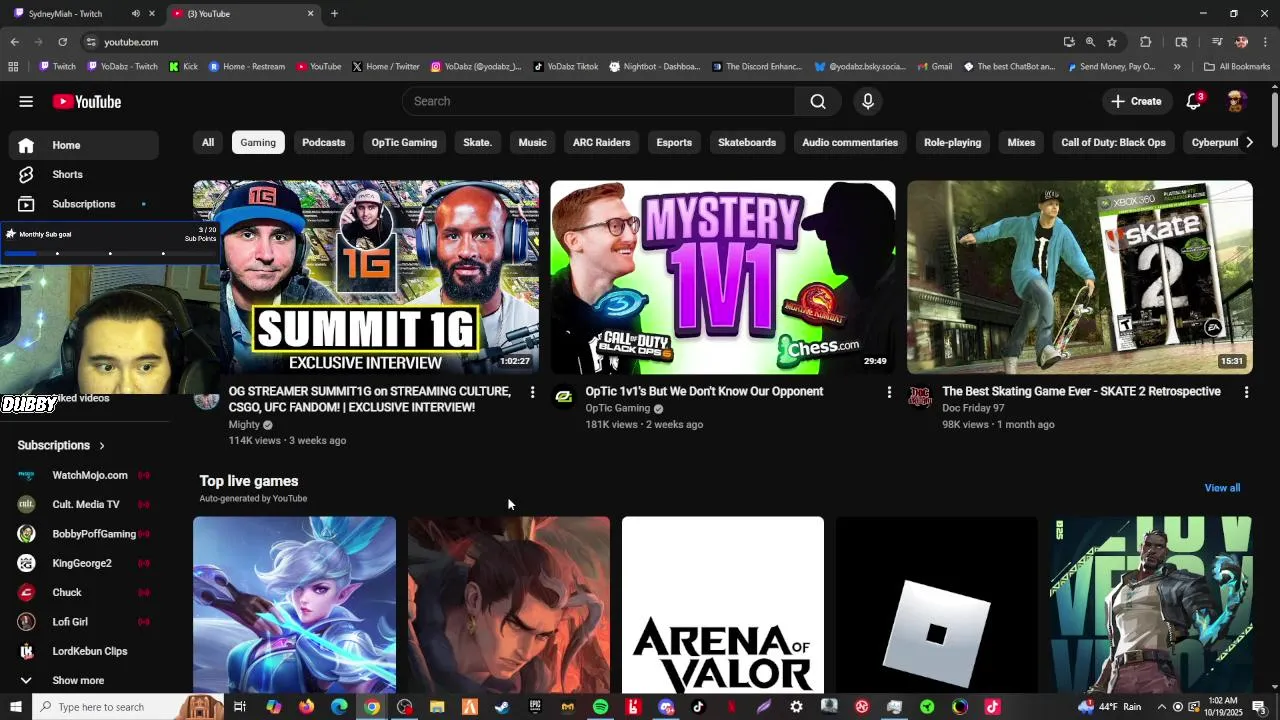This screenshot has height=720, width=1280.
Task: Select the All filter chip
Action: (x=208, y=142)
